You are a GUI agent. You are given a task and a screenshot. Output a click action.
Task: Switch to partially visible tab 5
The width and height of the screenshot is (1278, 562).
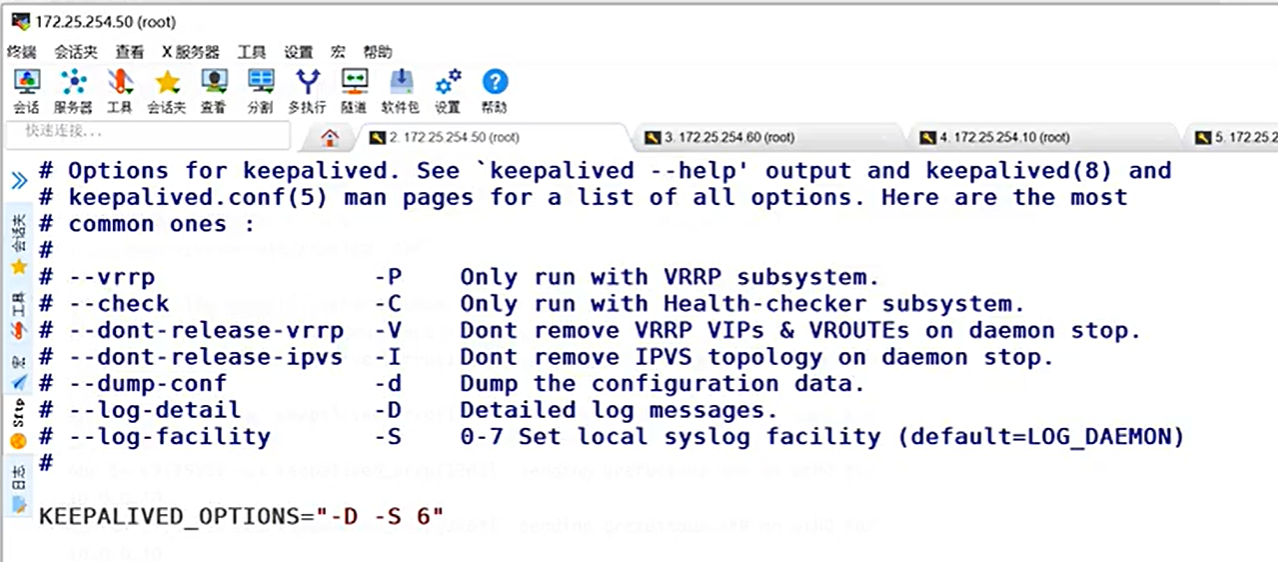(x=1236, y=138)
